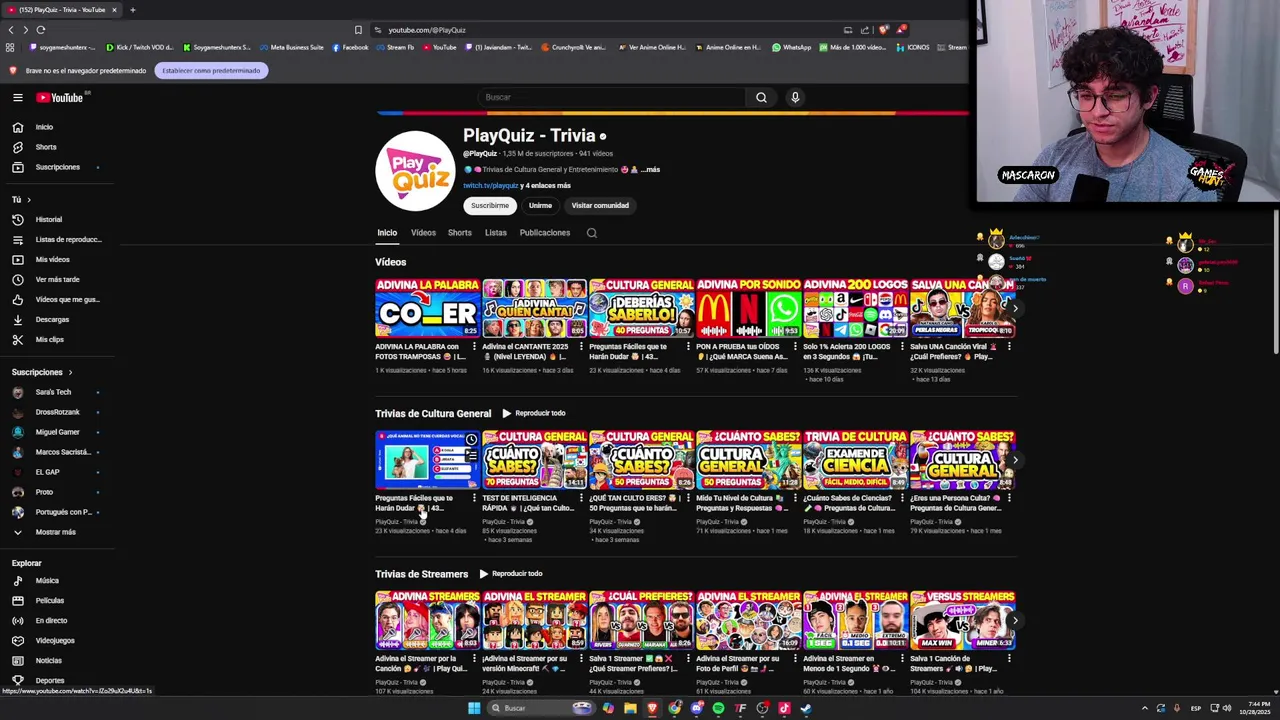1280x720 pixels.
Task: Click the browser address bar
Action: click(610, 30)
